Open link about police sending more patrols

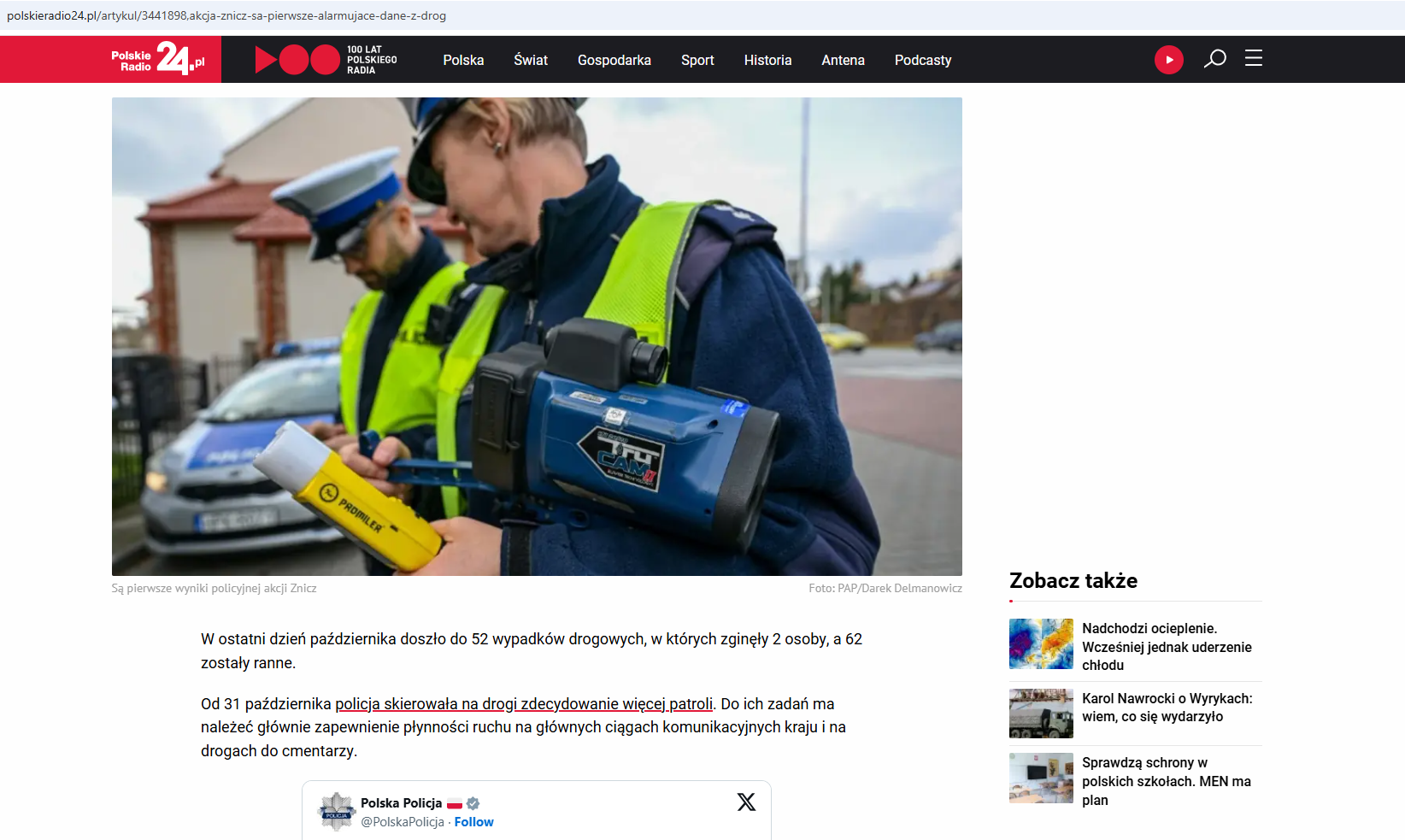coord(524,704)
